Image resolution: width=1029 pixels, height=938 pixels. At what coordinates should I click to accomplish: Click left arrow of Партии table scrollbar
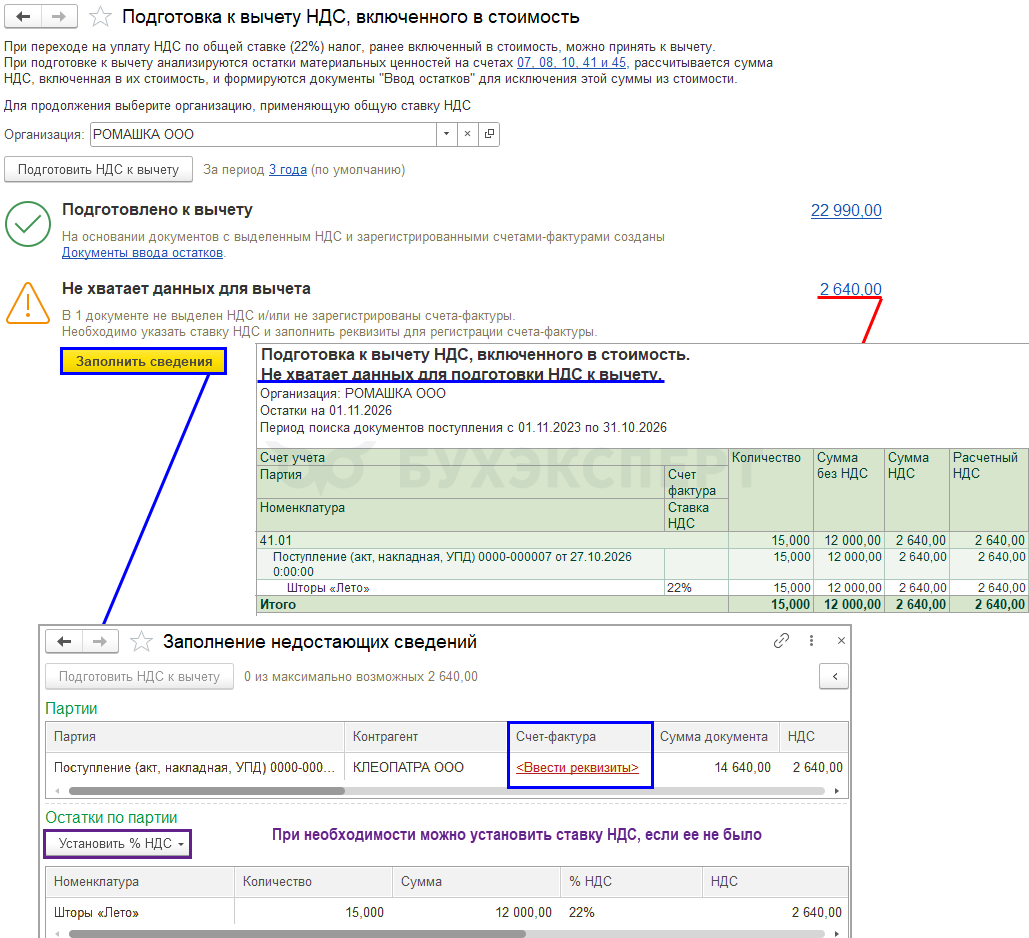click(x=58, y=791)
